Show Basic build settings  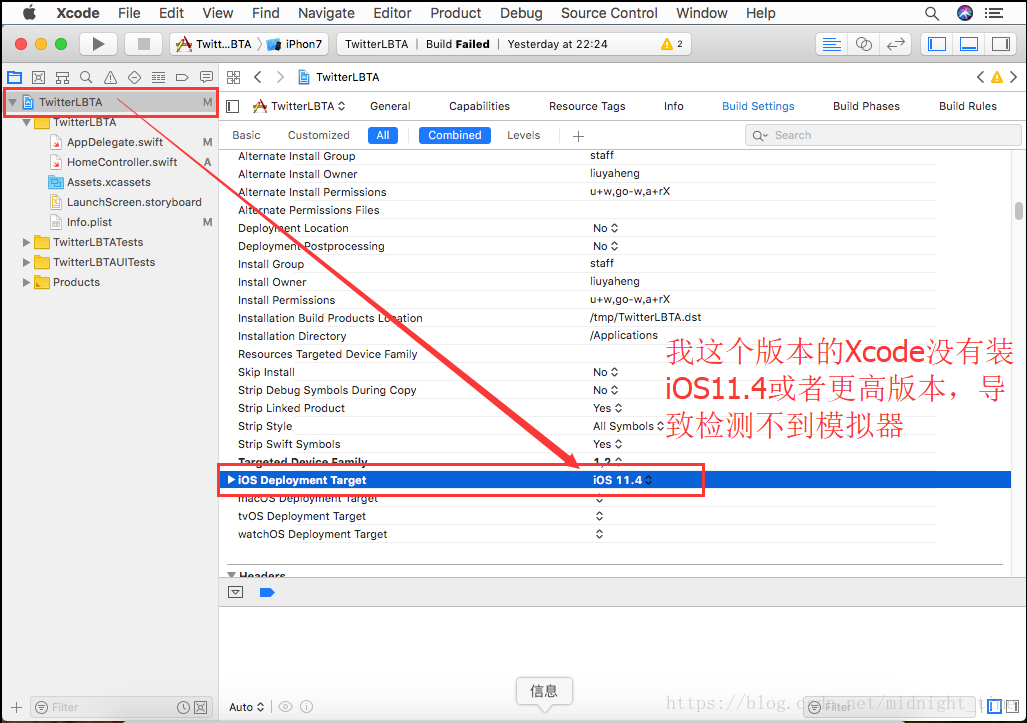coord(246,135)
